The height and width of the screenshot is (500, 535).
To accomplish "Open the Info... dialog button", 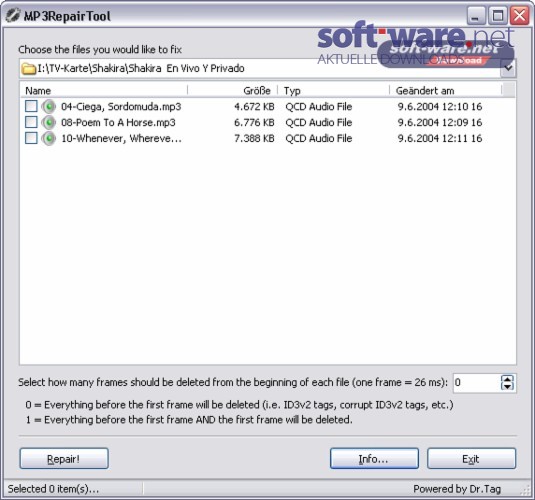I will pyautogui.click(x=374, y=459).
